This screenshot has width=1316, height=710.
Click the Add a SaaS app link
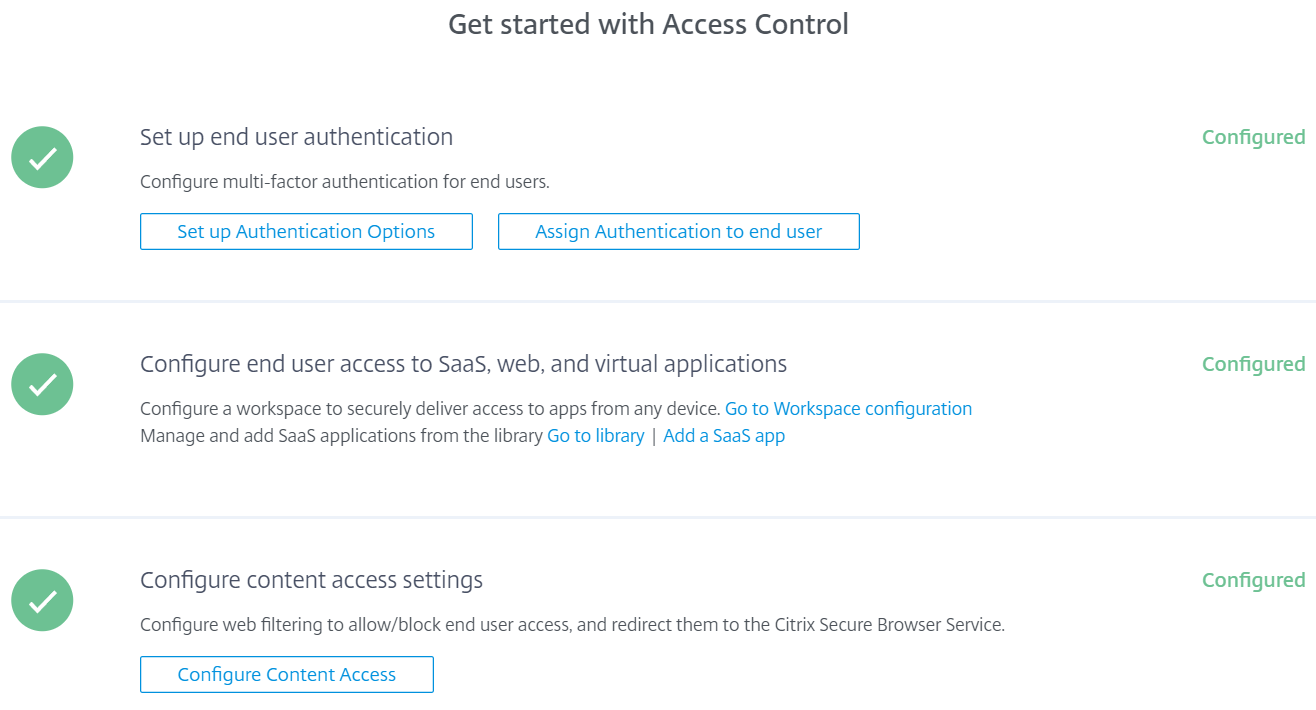[724, 436]
